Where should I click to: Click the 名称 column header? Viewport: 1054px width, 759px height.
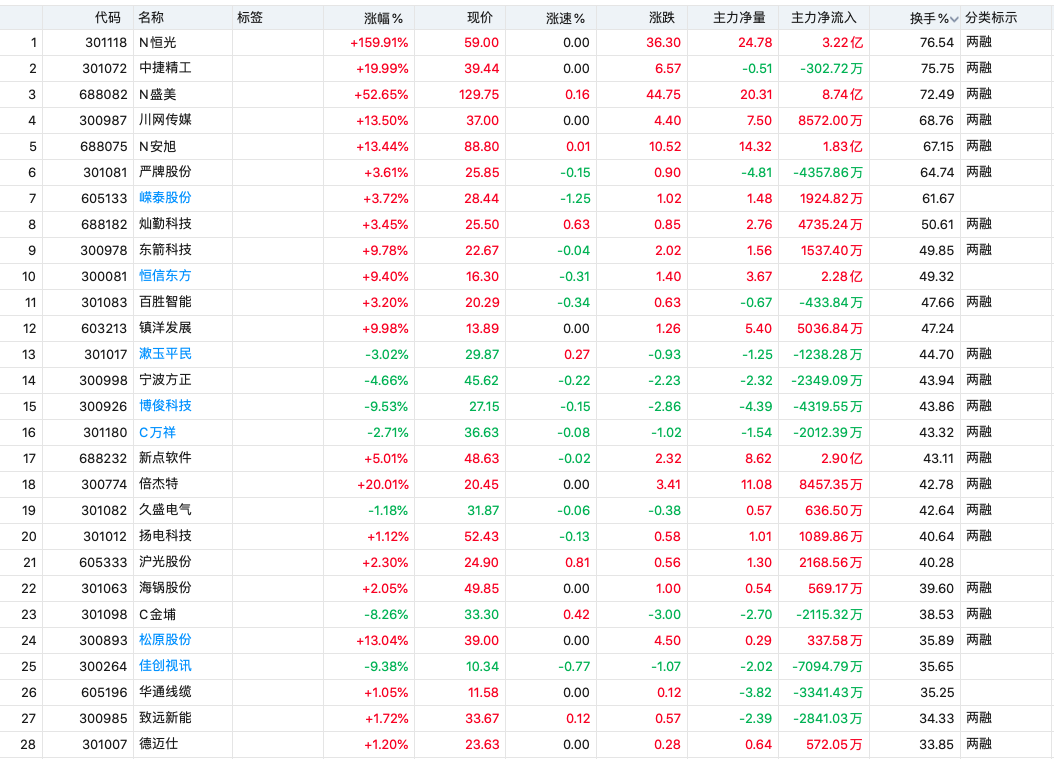pyautogui.click(x=151, y=17)
